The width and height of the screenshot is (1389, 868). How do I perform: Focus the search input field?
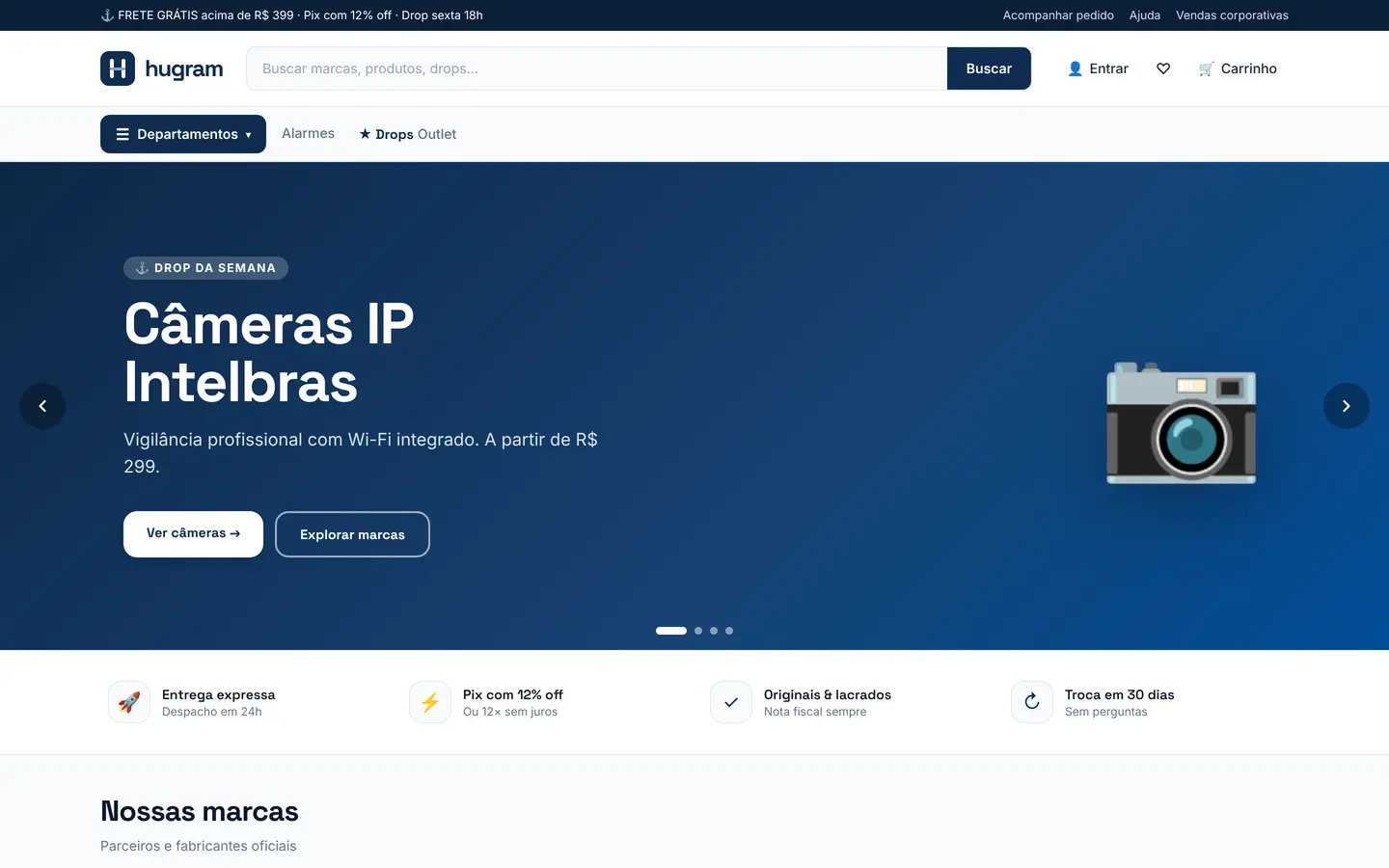tap(597, 68)
